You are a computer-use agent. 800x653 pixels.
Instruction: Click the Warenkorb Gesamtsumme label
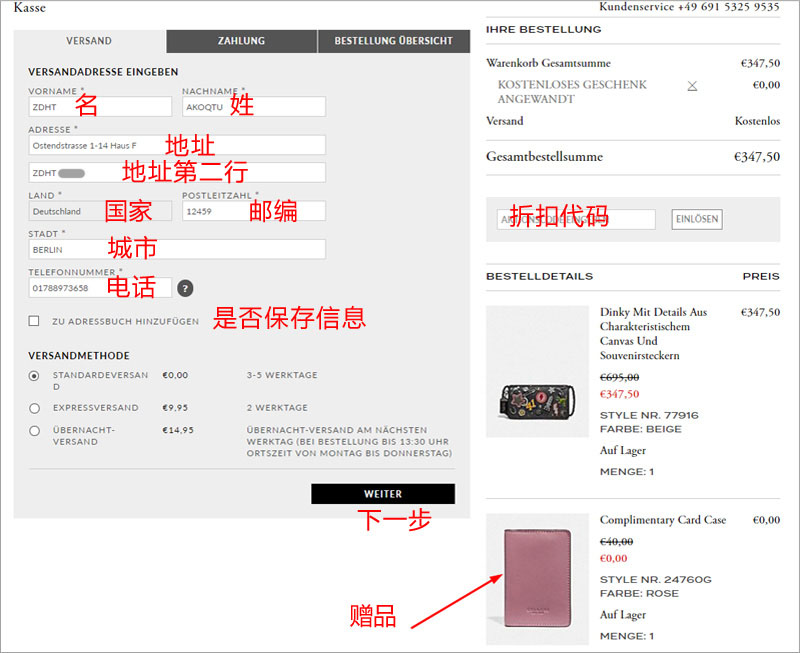548,63
